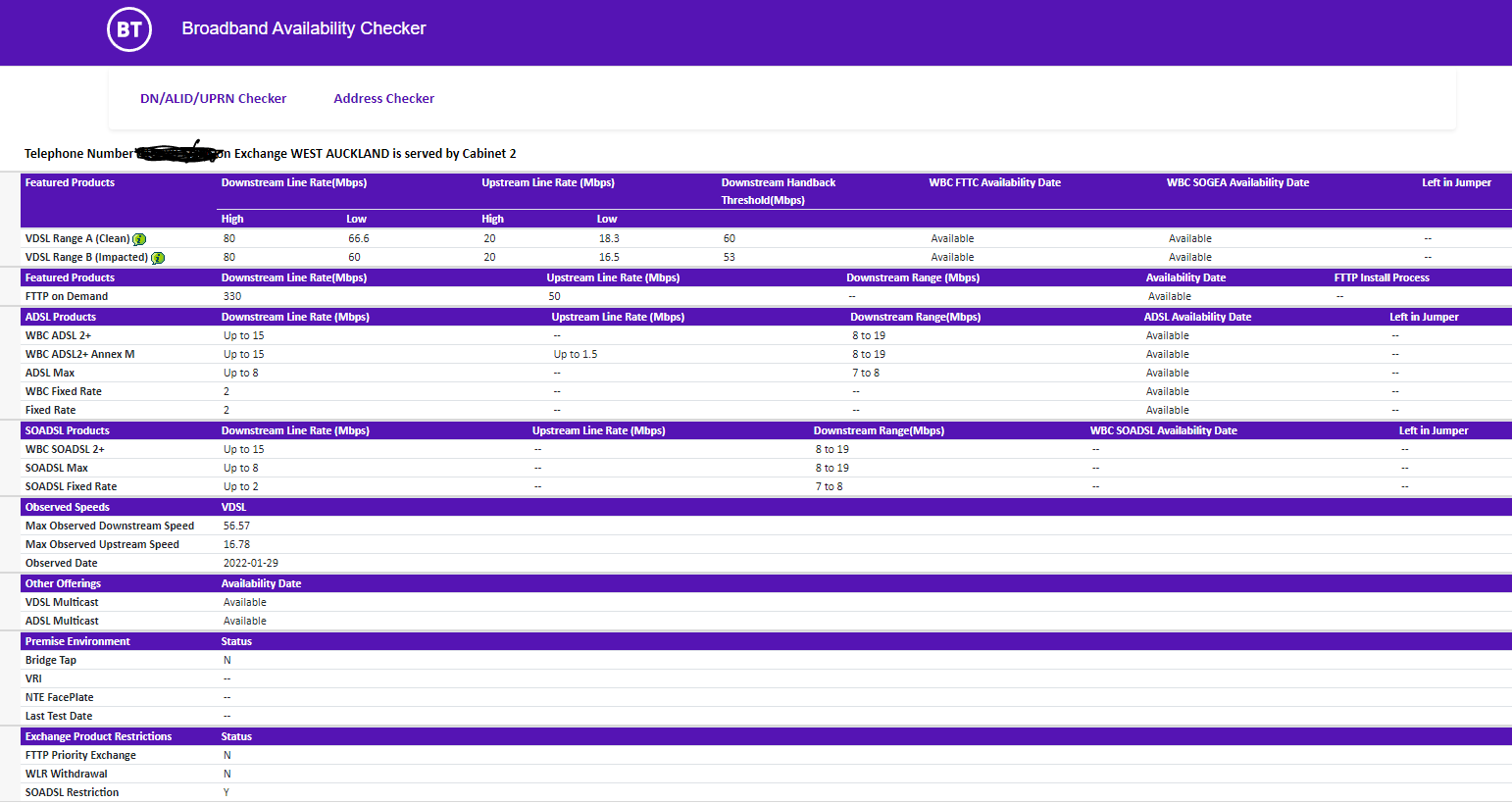
Task: Click the BT logo icon
Action: (129, 29)
